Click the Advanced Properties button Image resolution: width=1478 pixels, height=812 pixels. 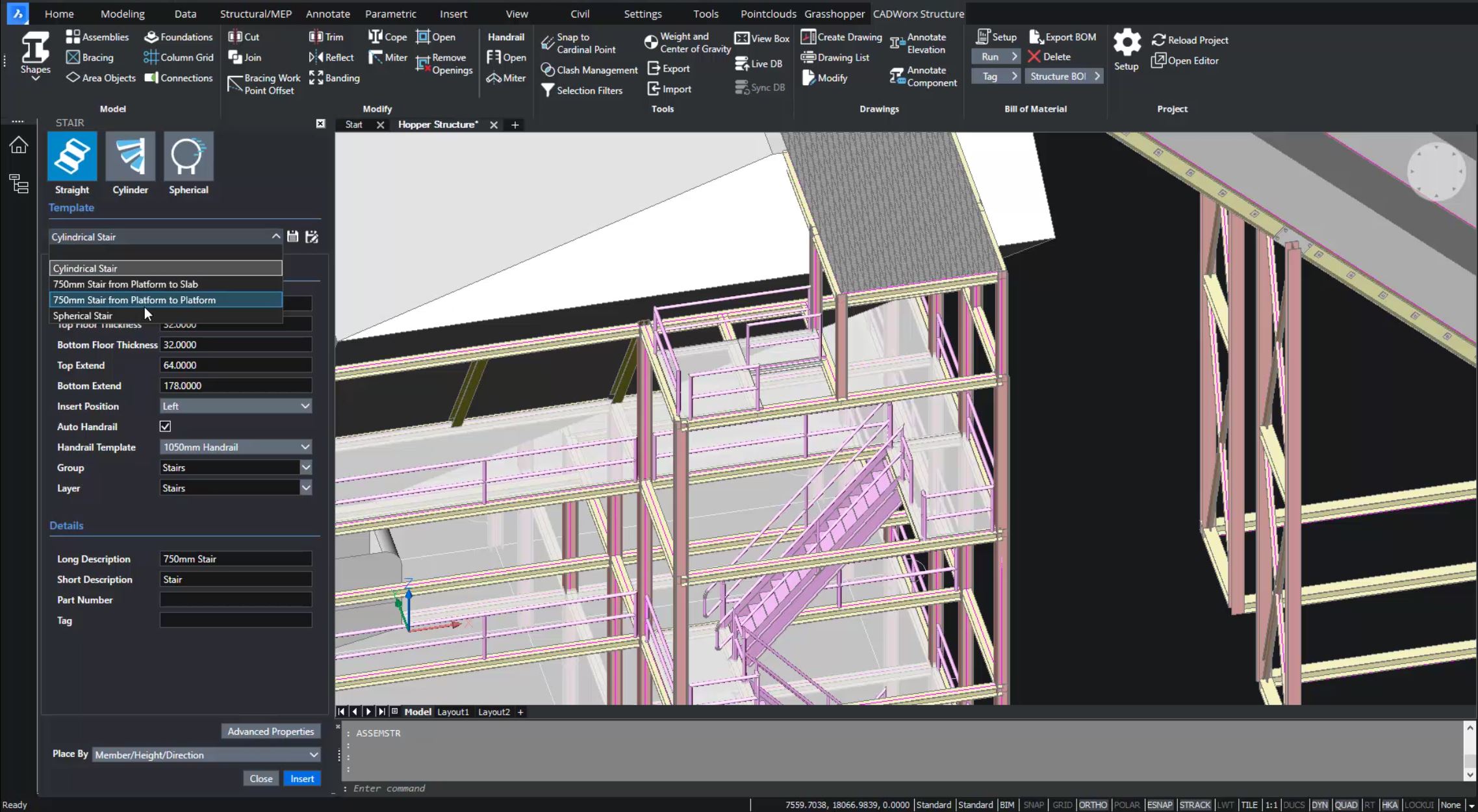[270, 731]
